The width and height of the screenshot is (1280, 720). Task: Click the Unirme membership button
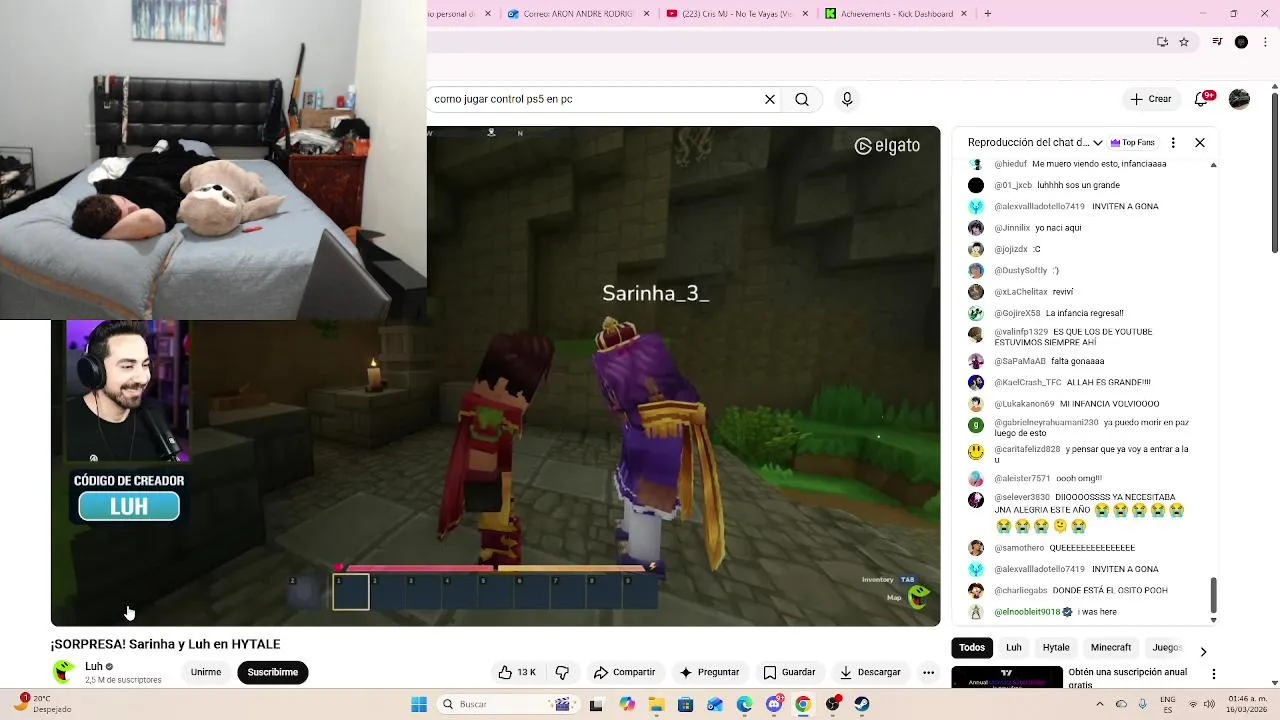click(206, 672)
